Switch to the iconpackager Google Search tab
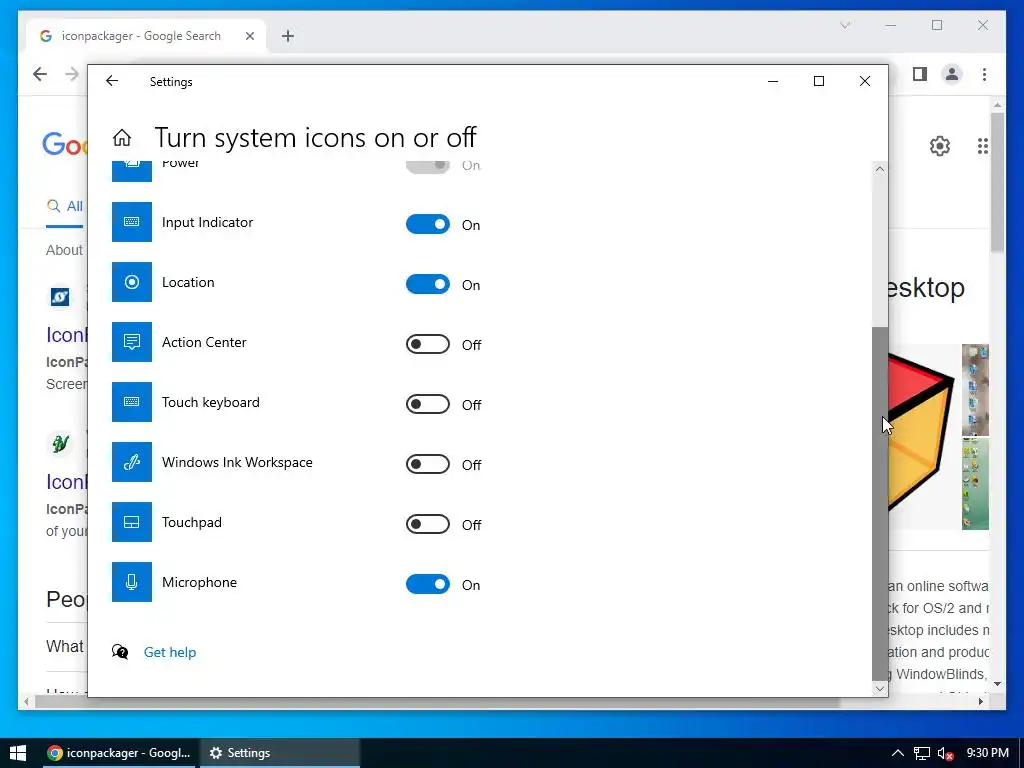The width and height of the screenshot is (1024, 768). pyautogui.click(x=146, y=36)
